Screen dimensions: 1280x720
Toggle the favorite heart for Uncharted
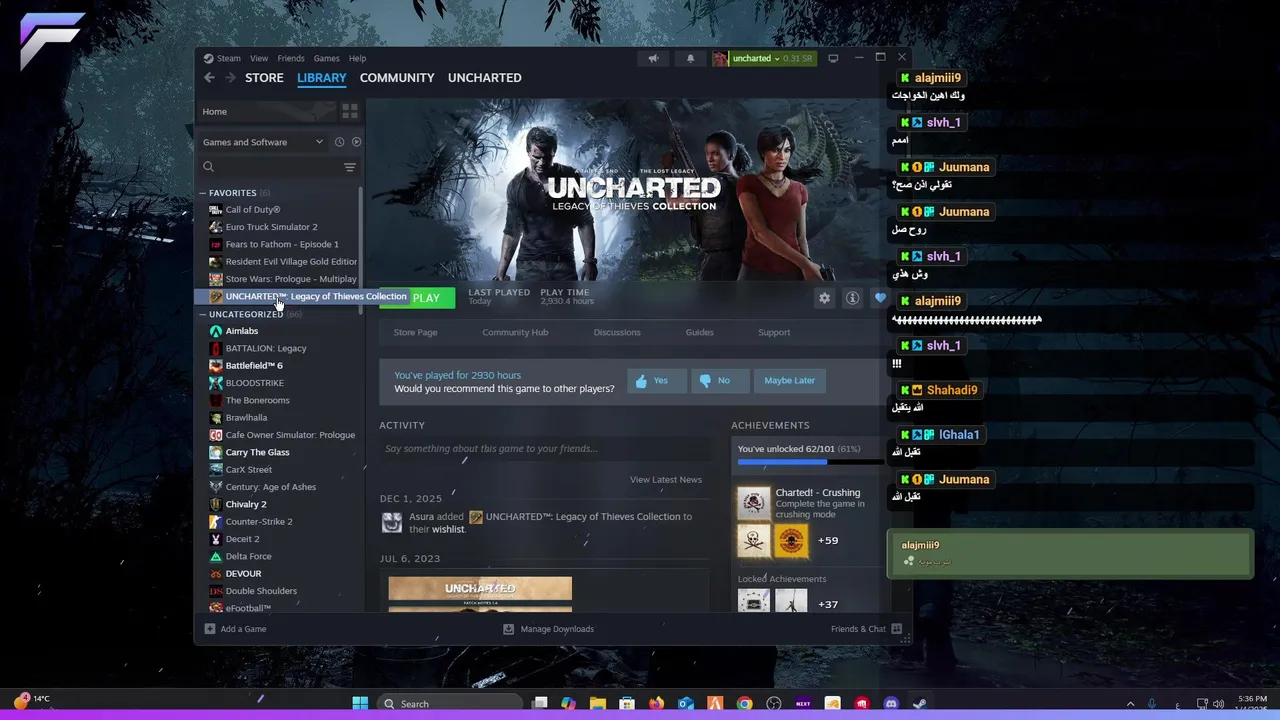[880, 298]
